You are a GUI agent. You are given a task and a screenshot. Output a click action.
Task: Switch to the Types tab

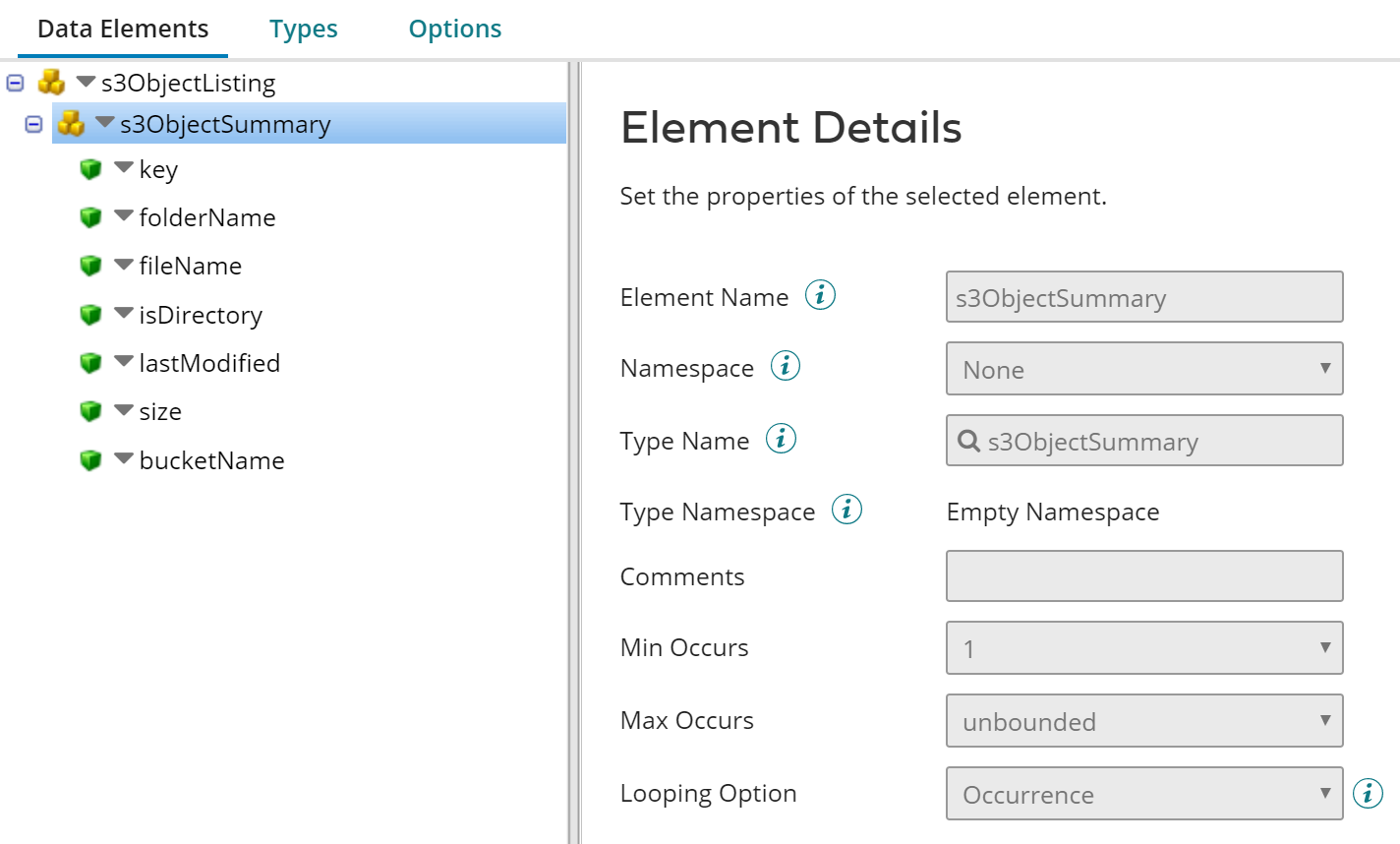303,29
